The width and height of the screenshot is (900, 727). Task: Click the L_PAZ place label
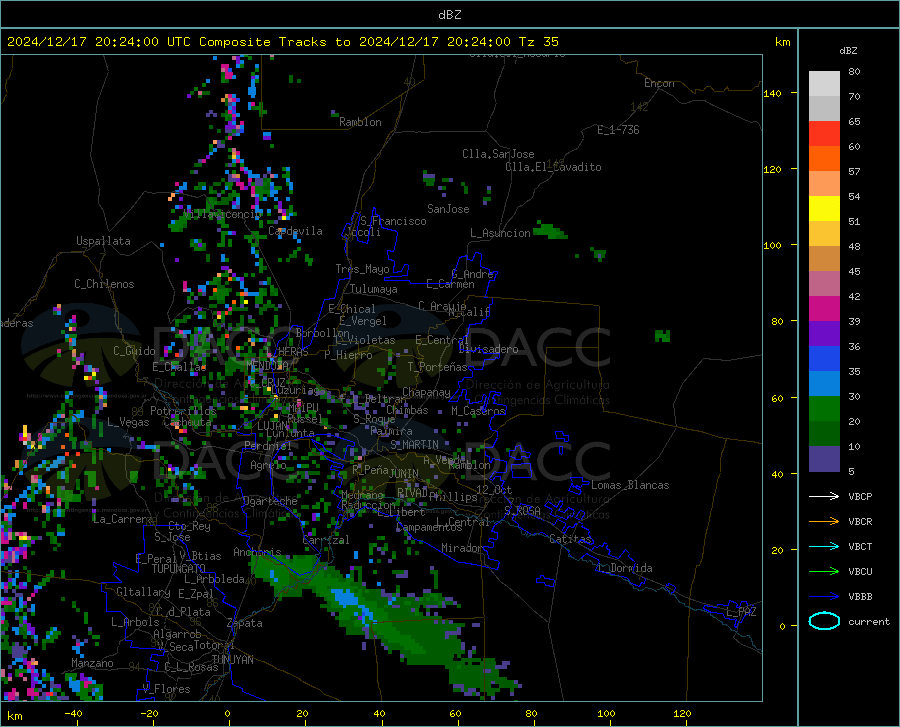pos(741,612)
